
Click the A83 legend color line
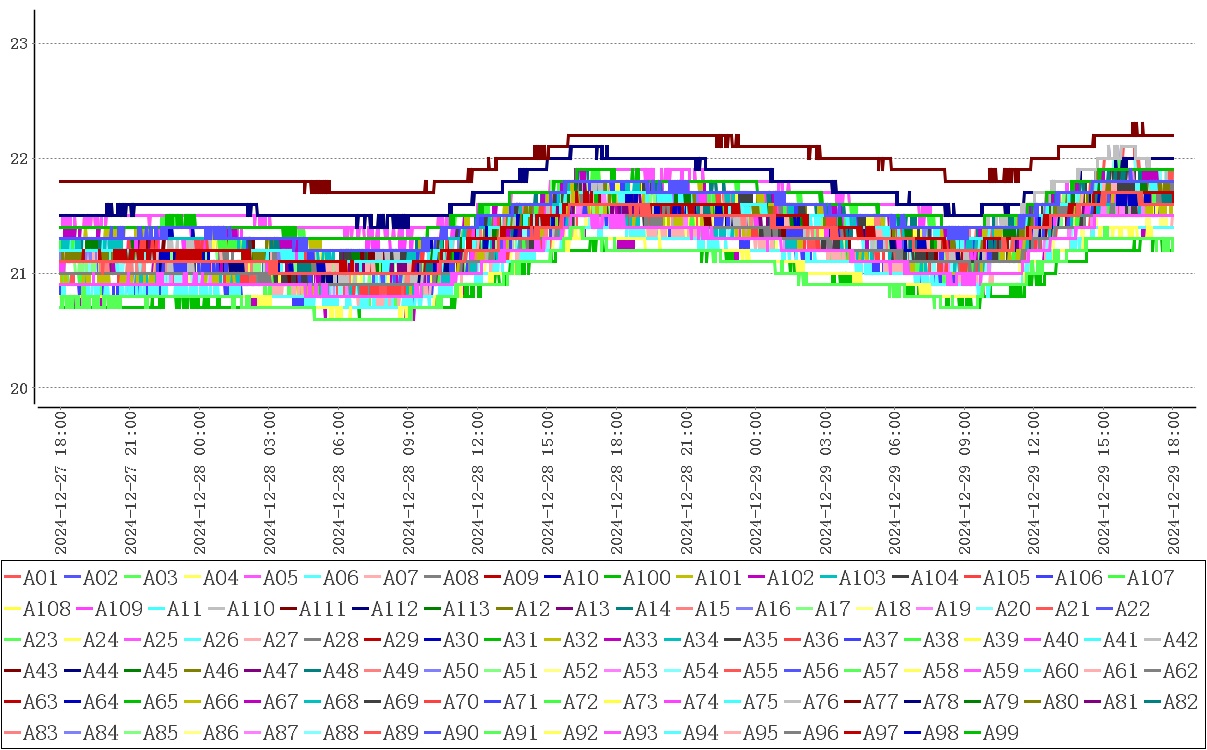13,733
